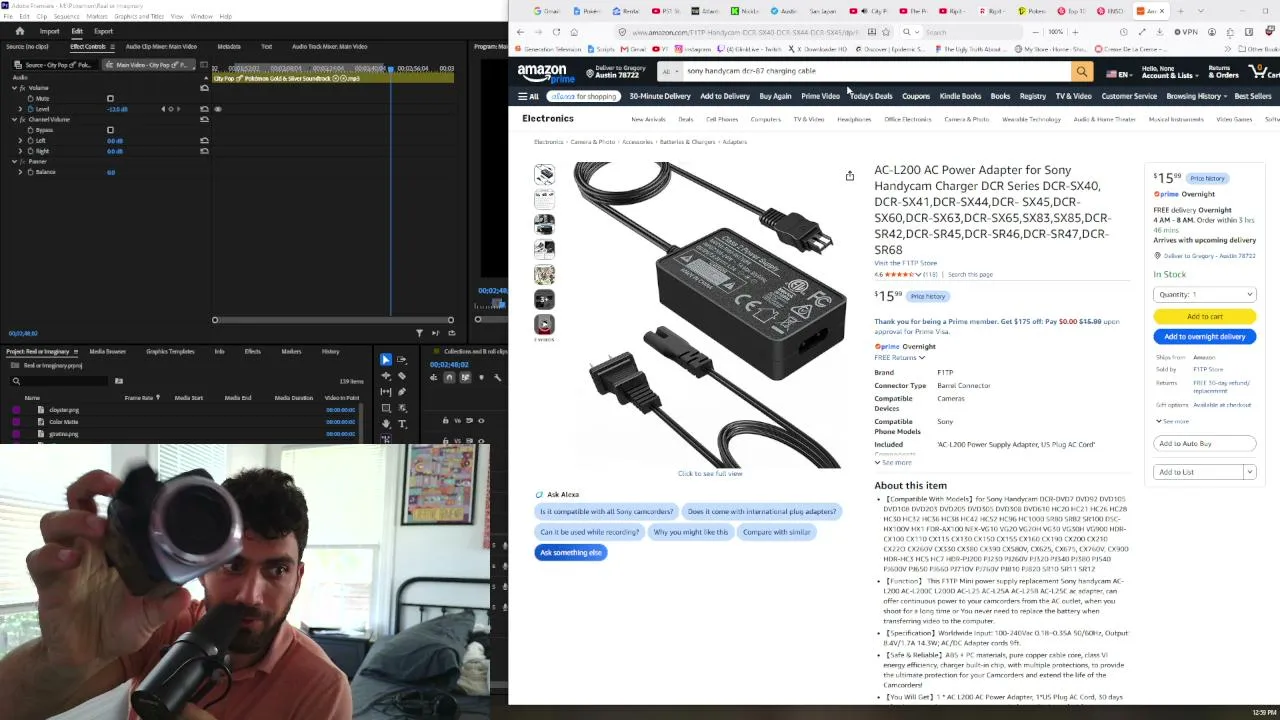The image size is (1280, 720).
Task: Click the Effect Controls zoom scroll bar
Action: (333, 320)
